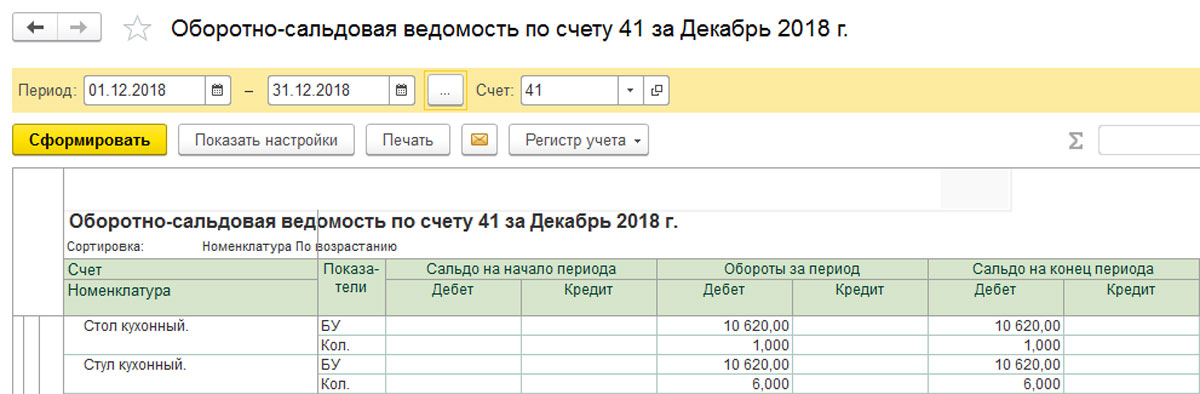Open calendar for end date 31.12.2018
The height and width of the screenshot is (394, 1200).
coord(401,90)
